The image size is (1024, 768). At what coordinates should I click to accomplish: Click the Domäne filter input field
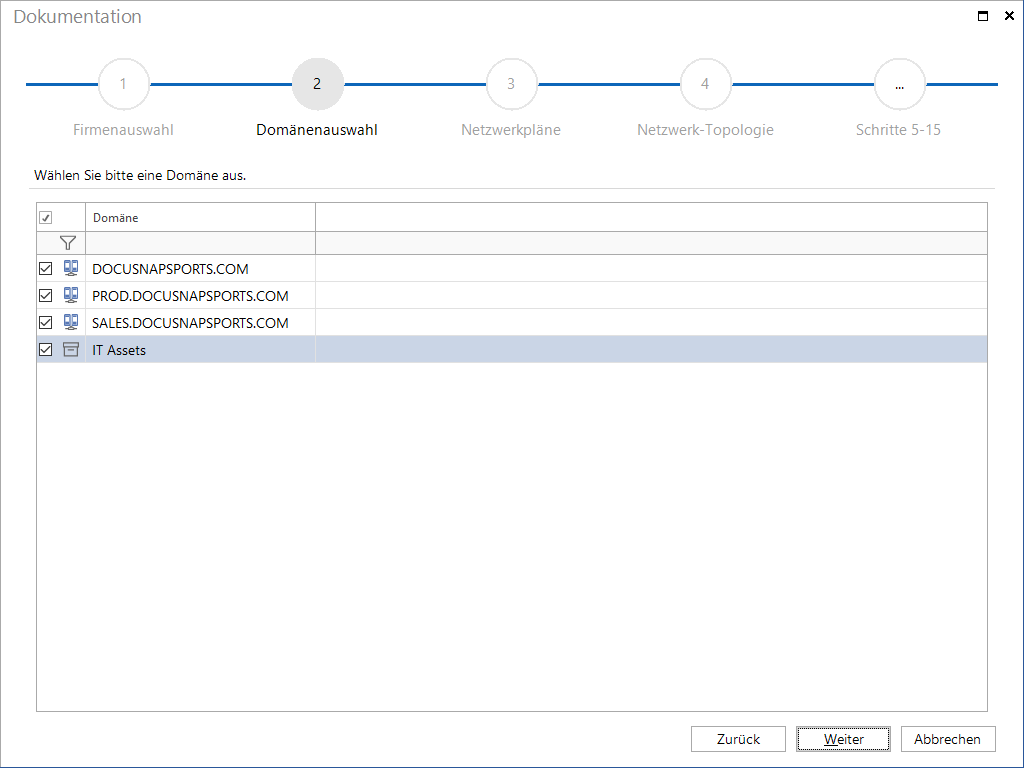[200, 243]
